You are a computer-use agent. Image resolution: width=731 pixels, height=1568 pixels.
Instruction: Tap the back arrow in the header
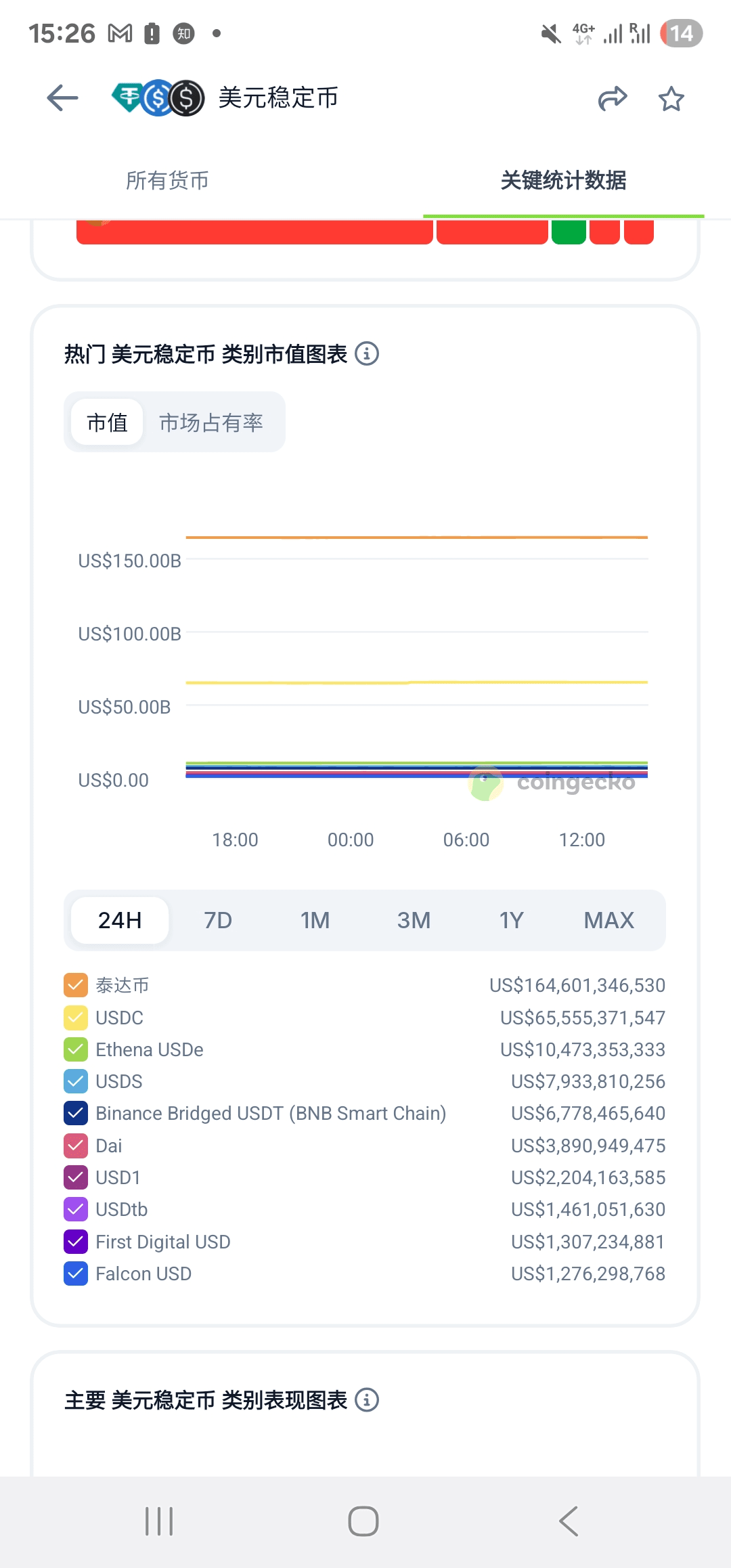62,98
